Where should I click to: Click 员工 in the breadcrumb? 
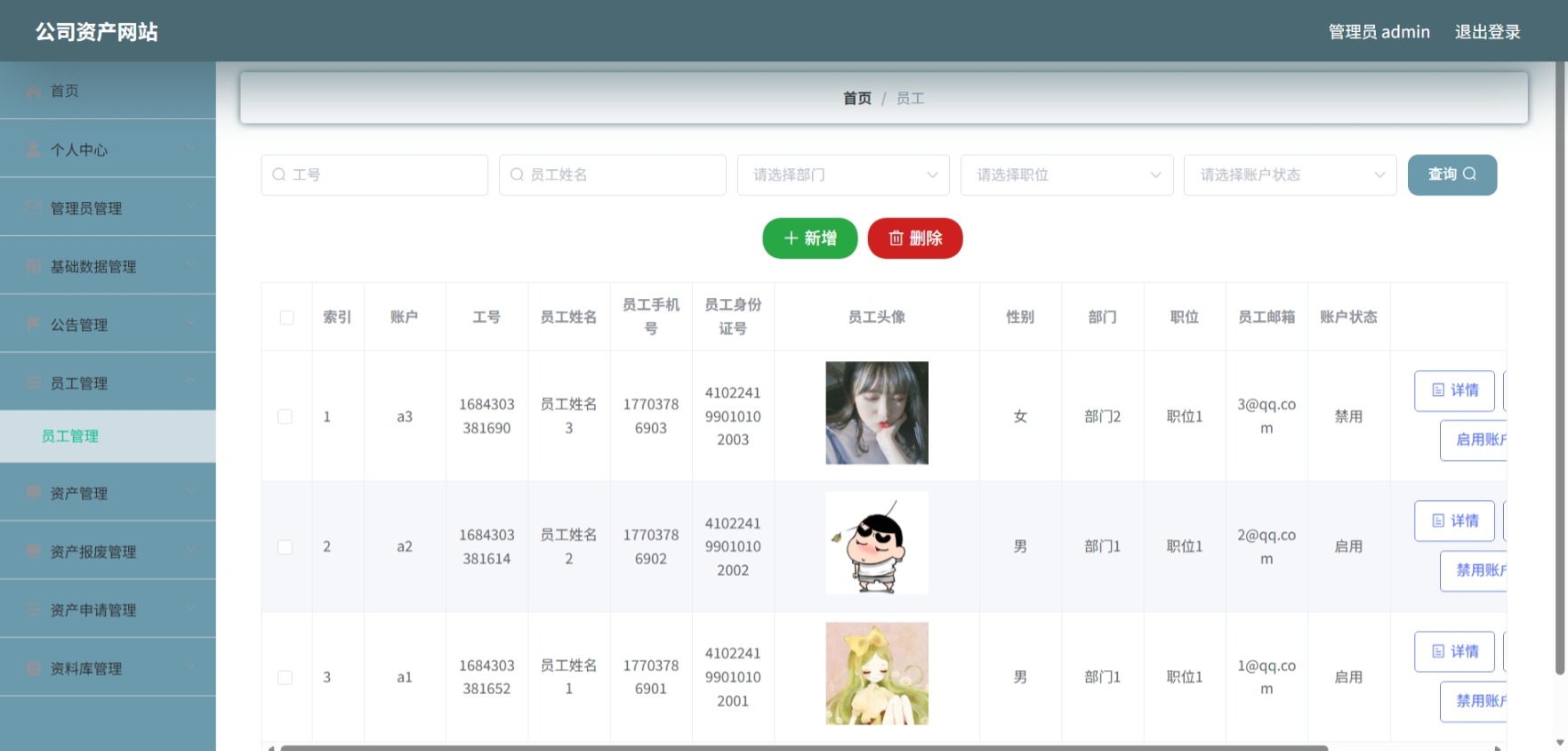click(910, 98)
